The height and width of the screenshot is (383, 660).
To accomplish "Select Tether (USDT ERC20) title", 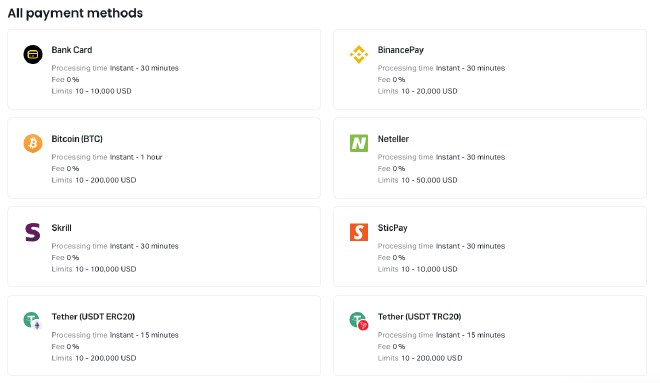I will pos(93,317).
